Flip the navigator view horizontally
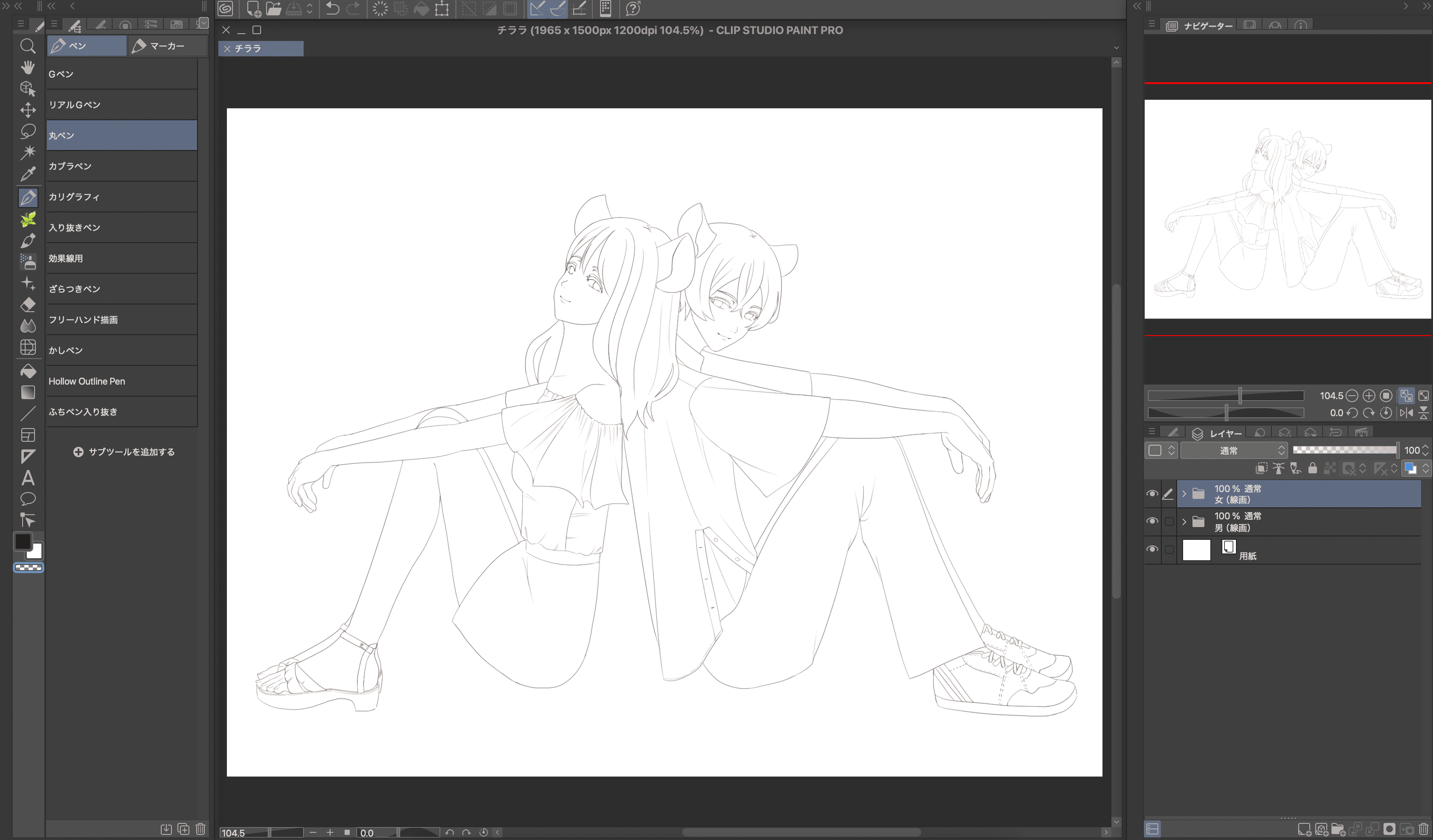Image resolution: width=1433 pixels, height=840 pixels. pyautogui.click(x=1406, y=413)
